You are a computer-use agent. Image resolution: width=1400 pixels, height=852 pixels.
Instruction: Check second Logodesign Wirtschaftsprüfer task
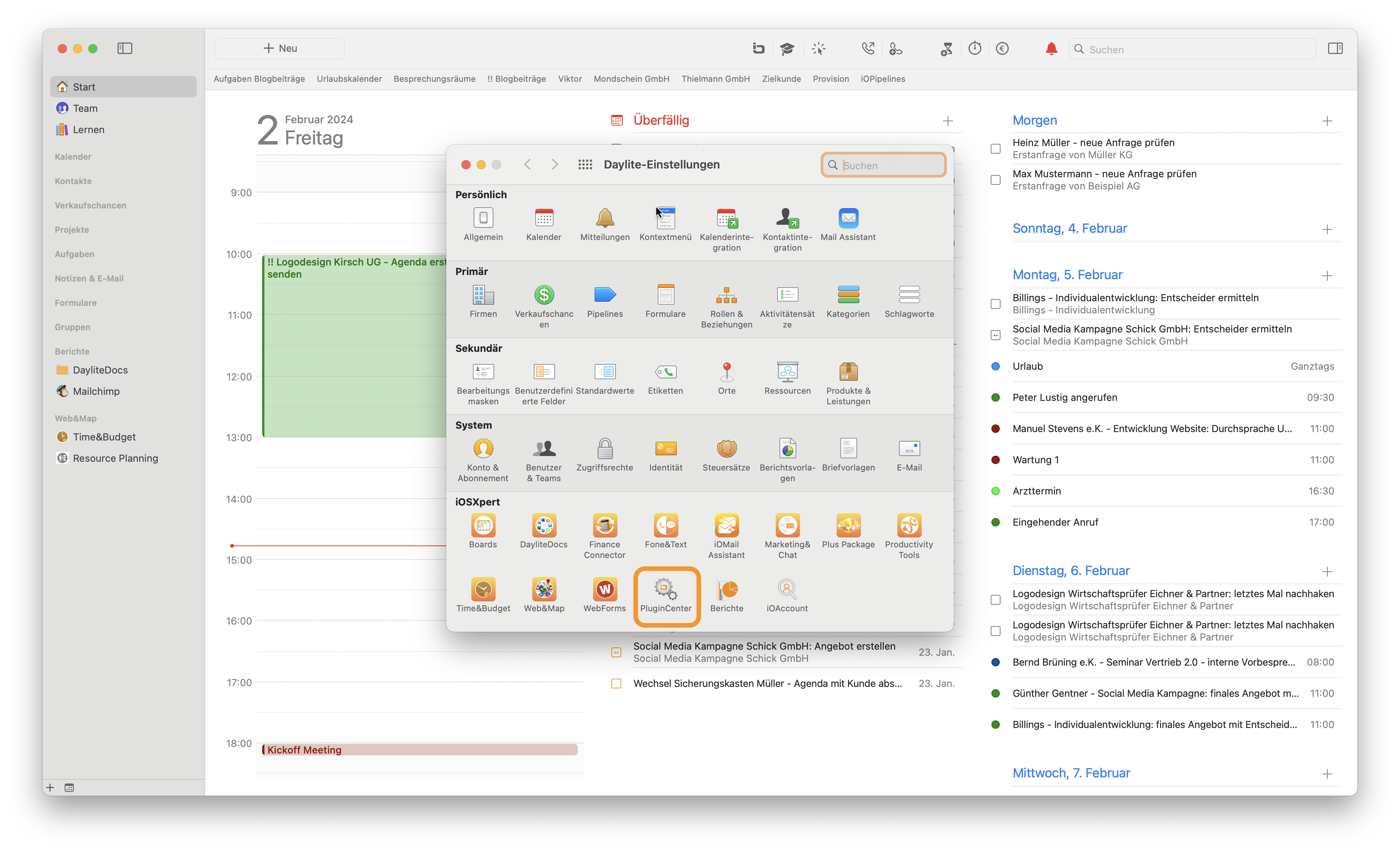(996, 631)
